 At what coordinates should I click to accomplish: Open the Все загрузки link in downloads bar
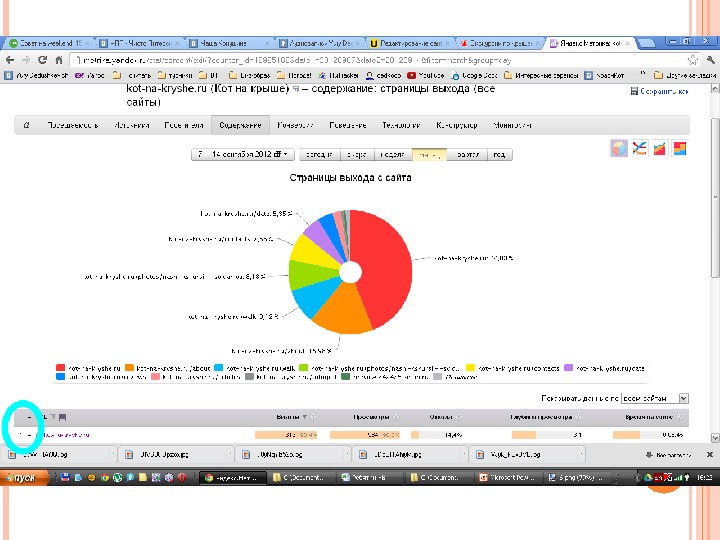[x=669, y=455]
